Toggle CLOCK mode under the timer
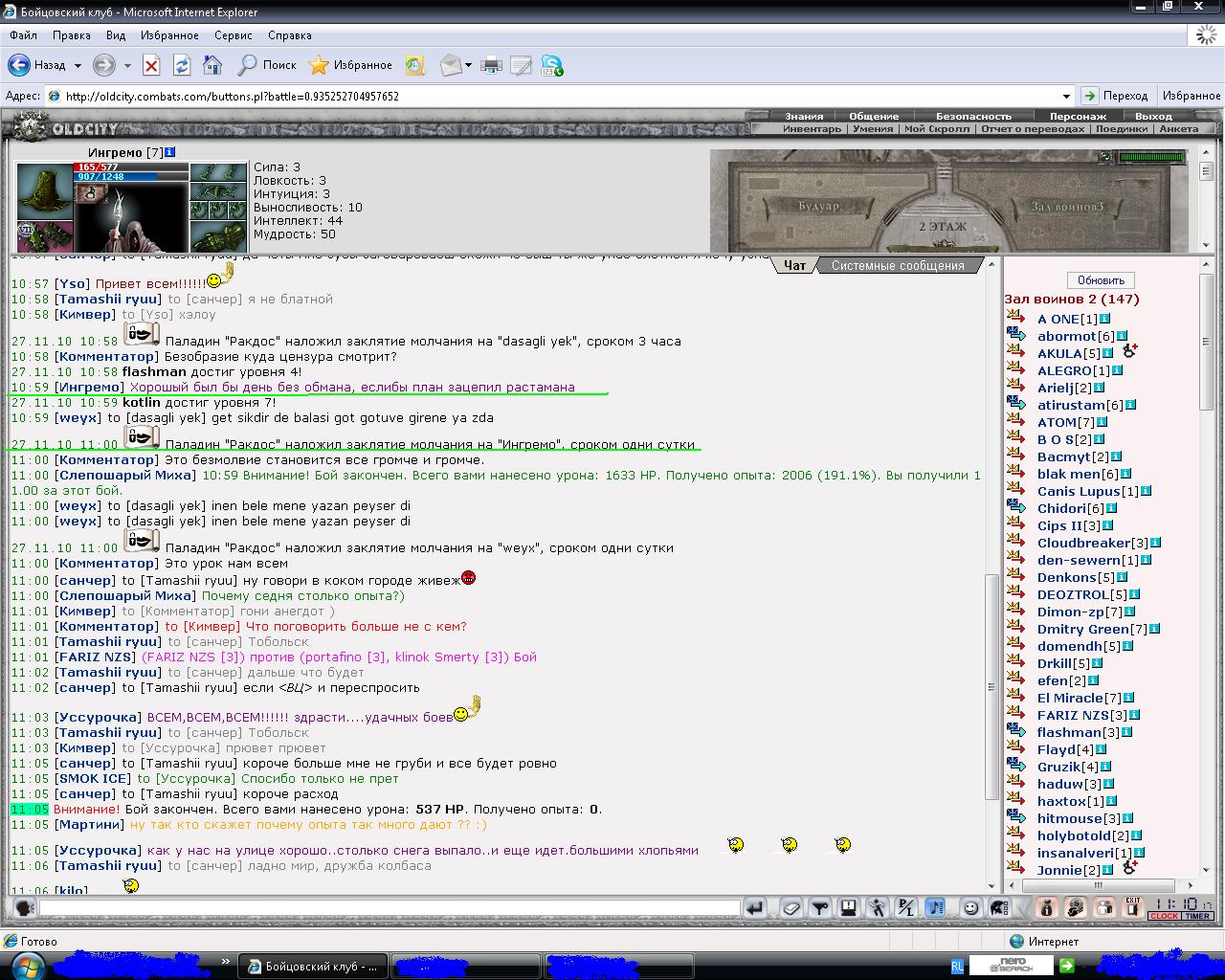1225x980 pixels. 1164,916
